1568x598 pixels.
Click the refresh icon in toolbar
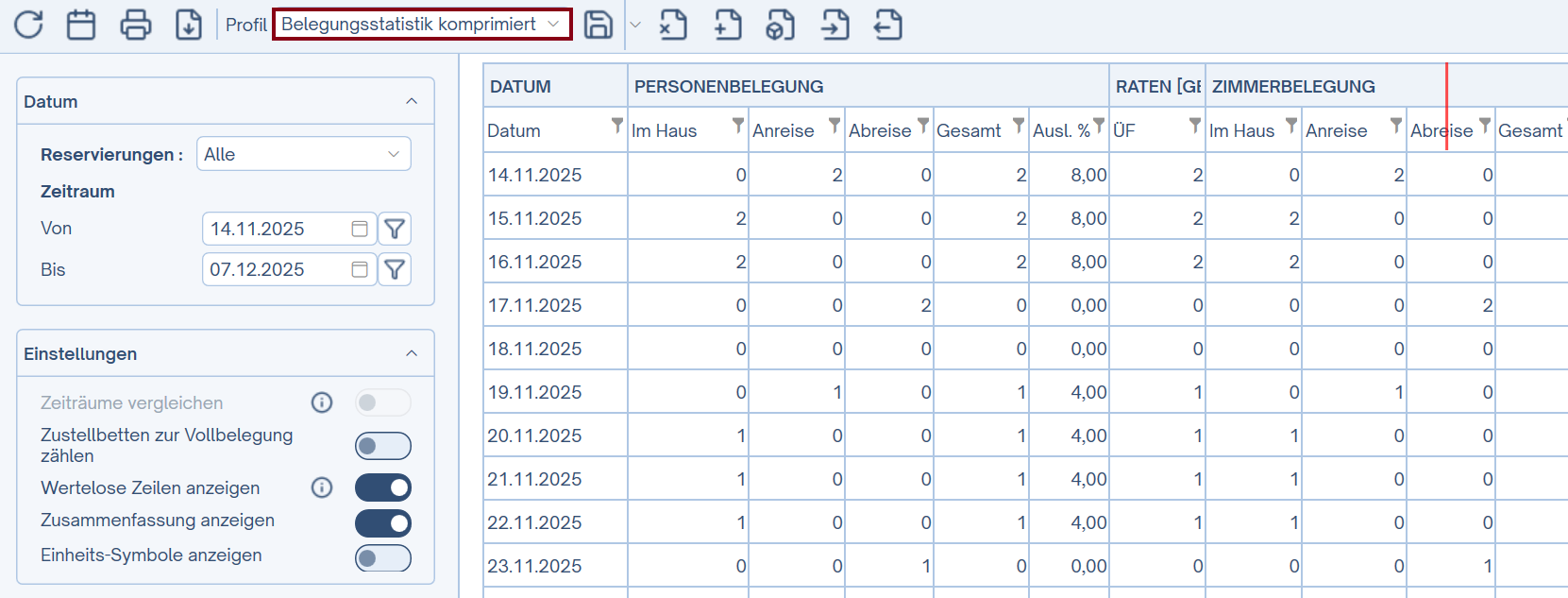click(x=28, y=25)
